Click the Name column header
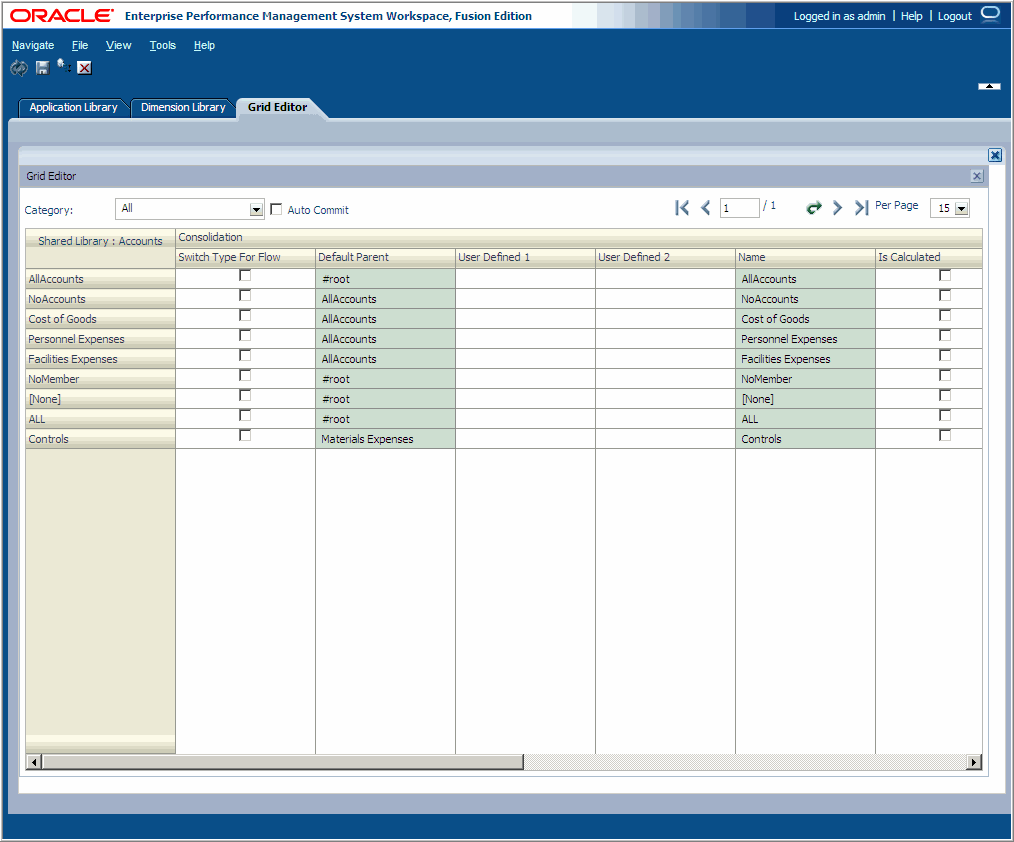 (x=805, y=257)
